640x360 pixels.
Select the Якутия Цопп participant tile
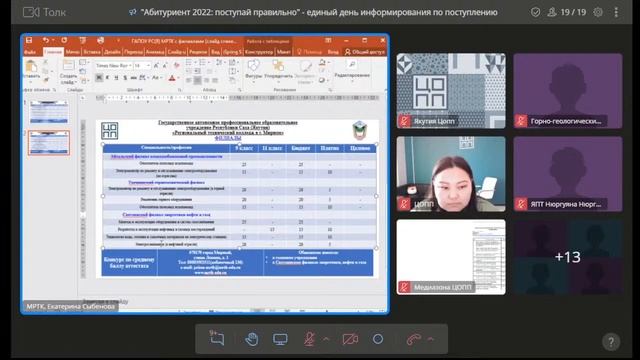point(451,91)
